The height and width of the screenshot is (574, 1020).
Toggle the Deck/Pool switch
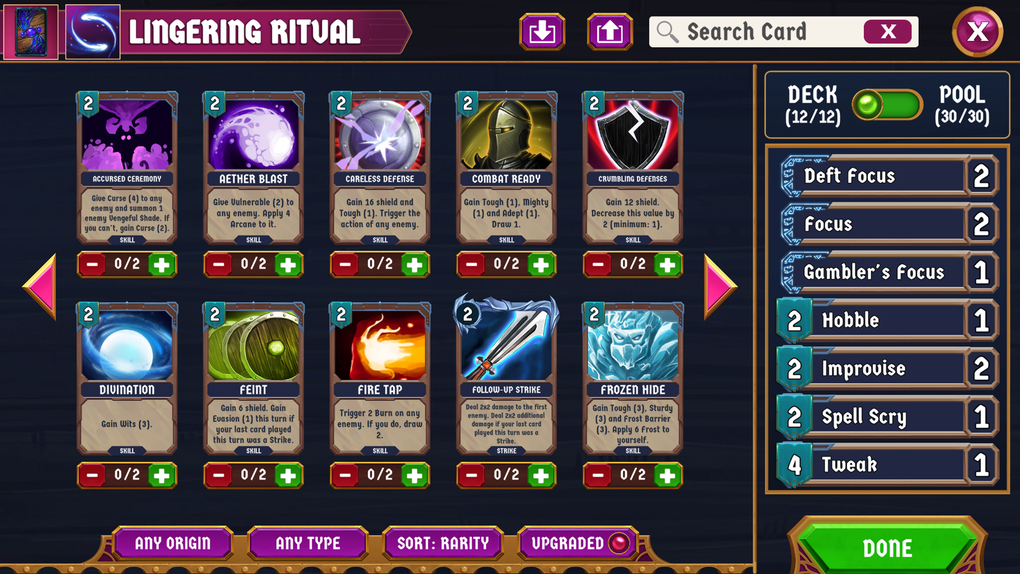click(x=887, y=105)
